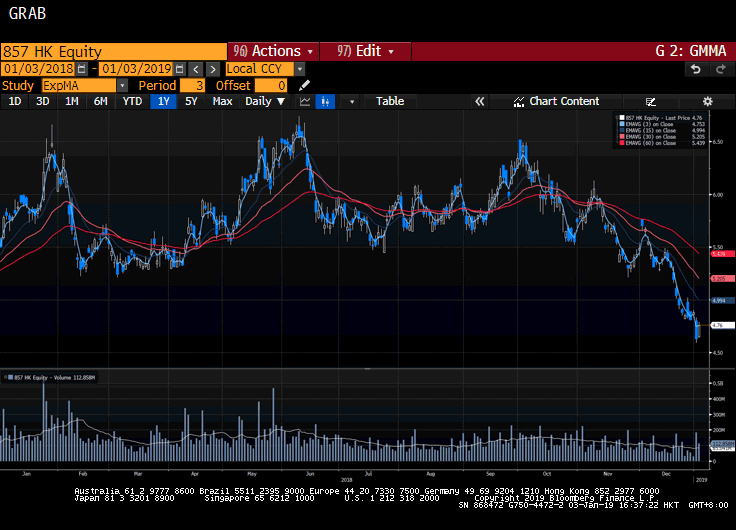The image size is (736, 530).
Task: Click the 5.439 red price axis tag
Action: (722, 254)
